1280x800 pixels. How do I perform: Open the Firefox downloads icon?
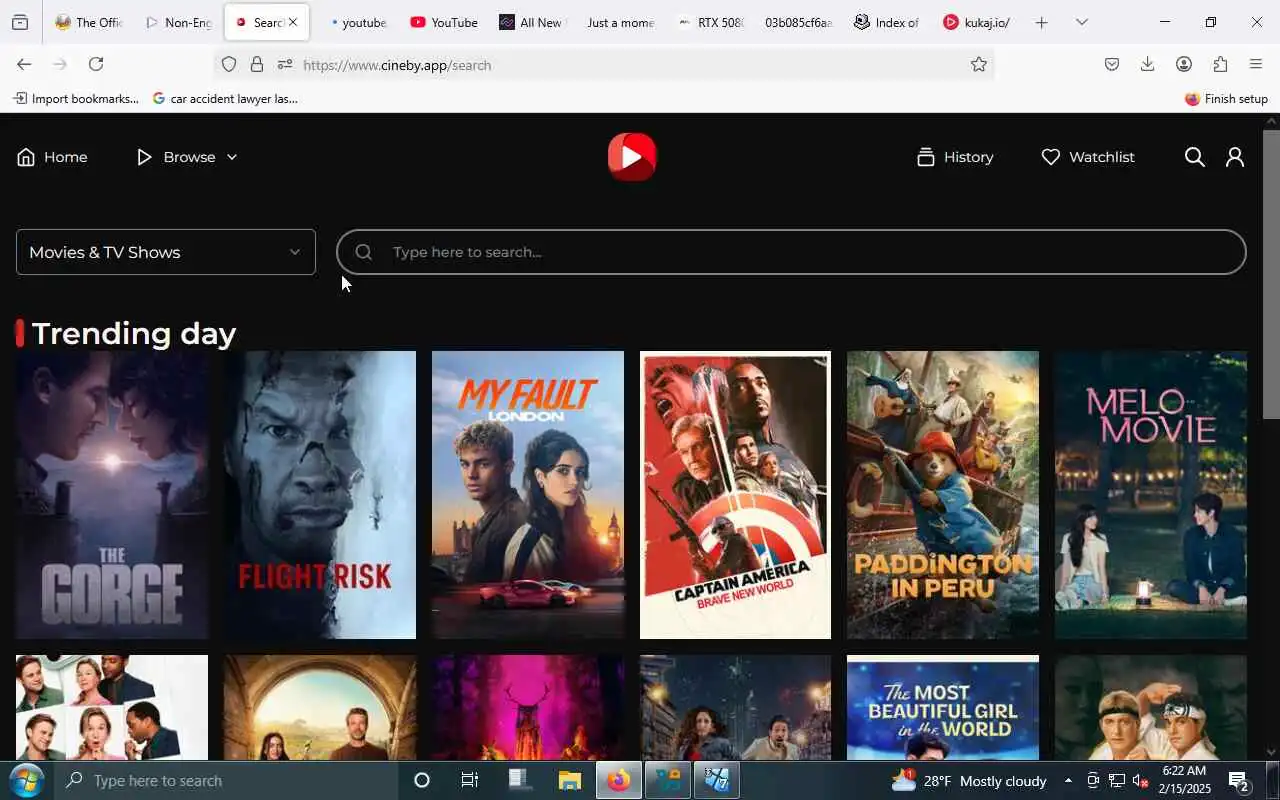click(x=1148, y=64)
